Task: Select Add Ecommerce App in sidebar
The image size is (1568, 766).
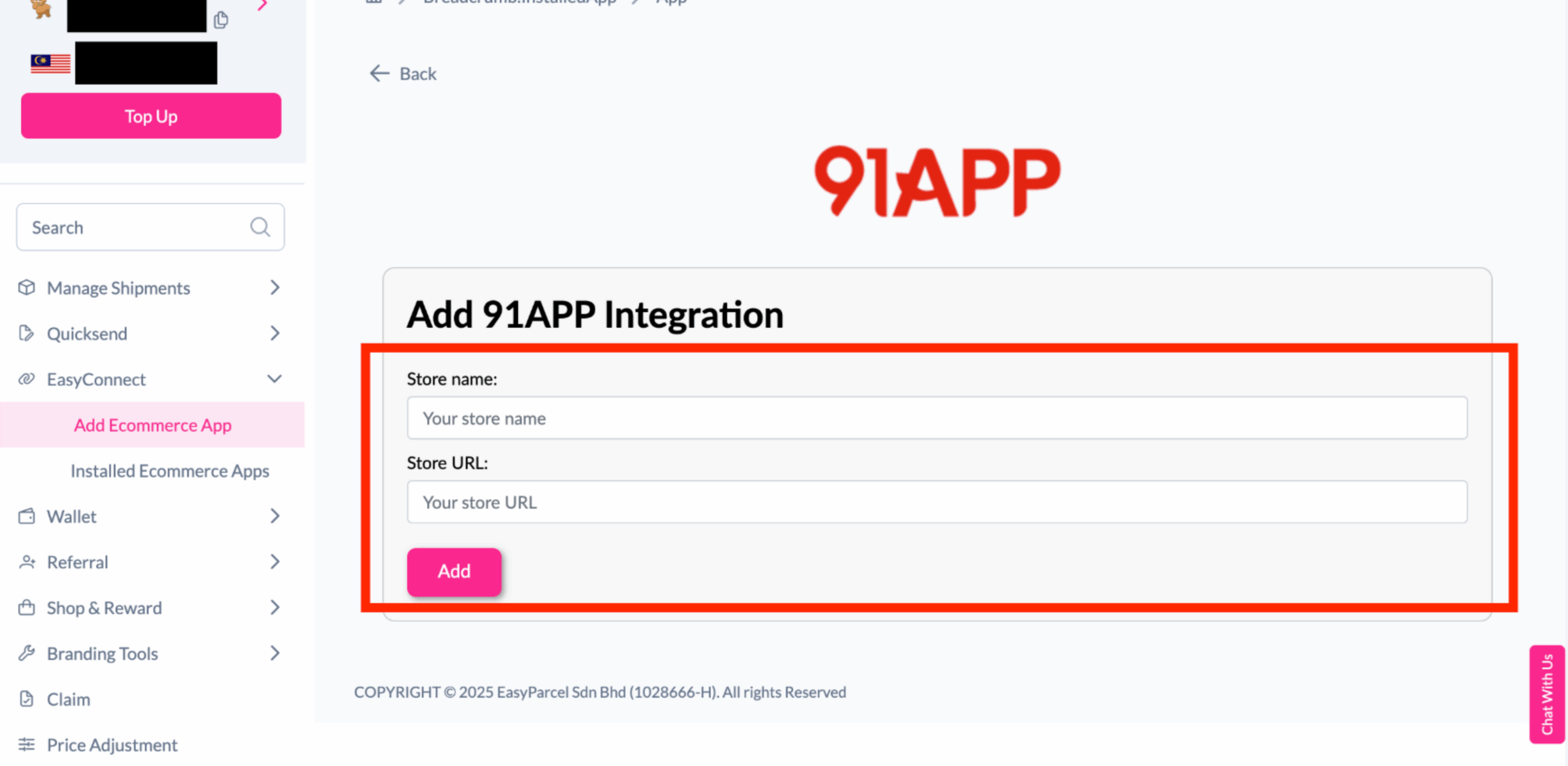Action: click(153, 425)
